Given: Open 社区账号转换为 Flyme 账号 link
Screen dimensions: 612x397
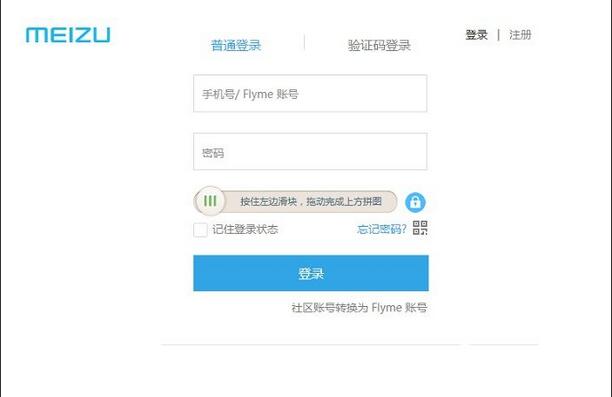Looking at the screenshot, I should (x=359, y=308).
